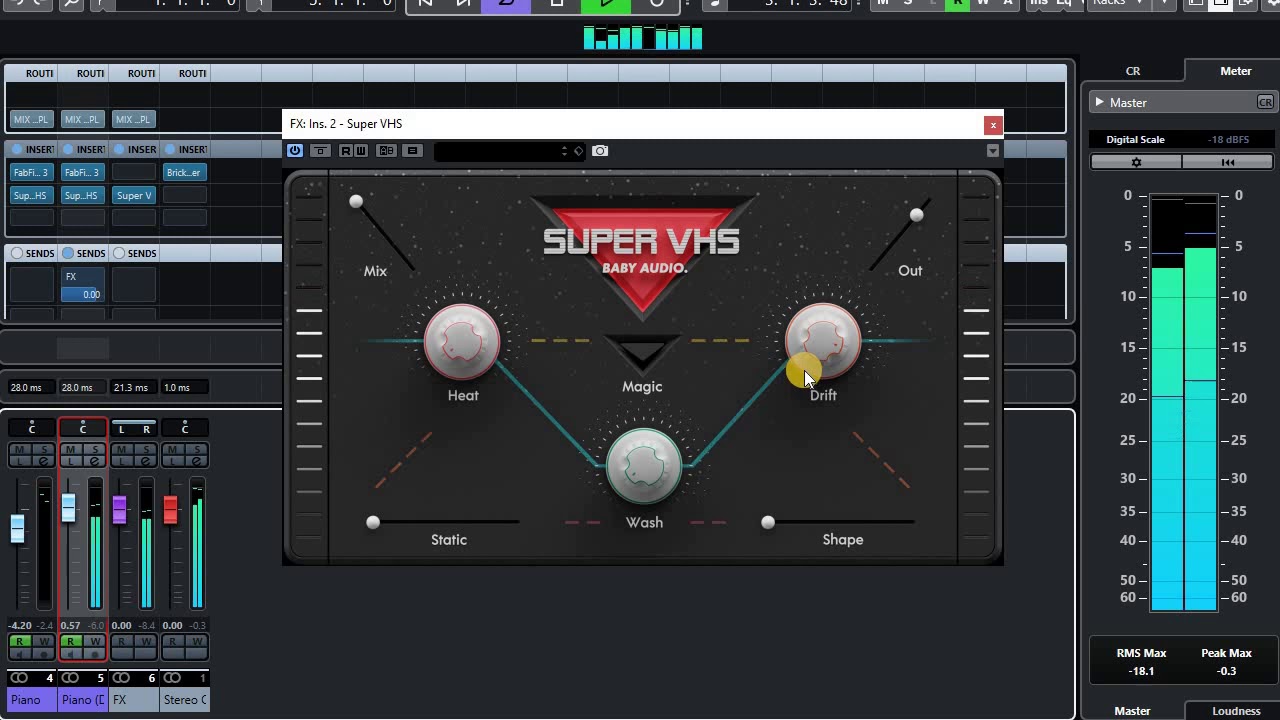
Task: Click the Shape slider handle
Action: [x=768, y=522]
